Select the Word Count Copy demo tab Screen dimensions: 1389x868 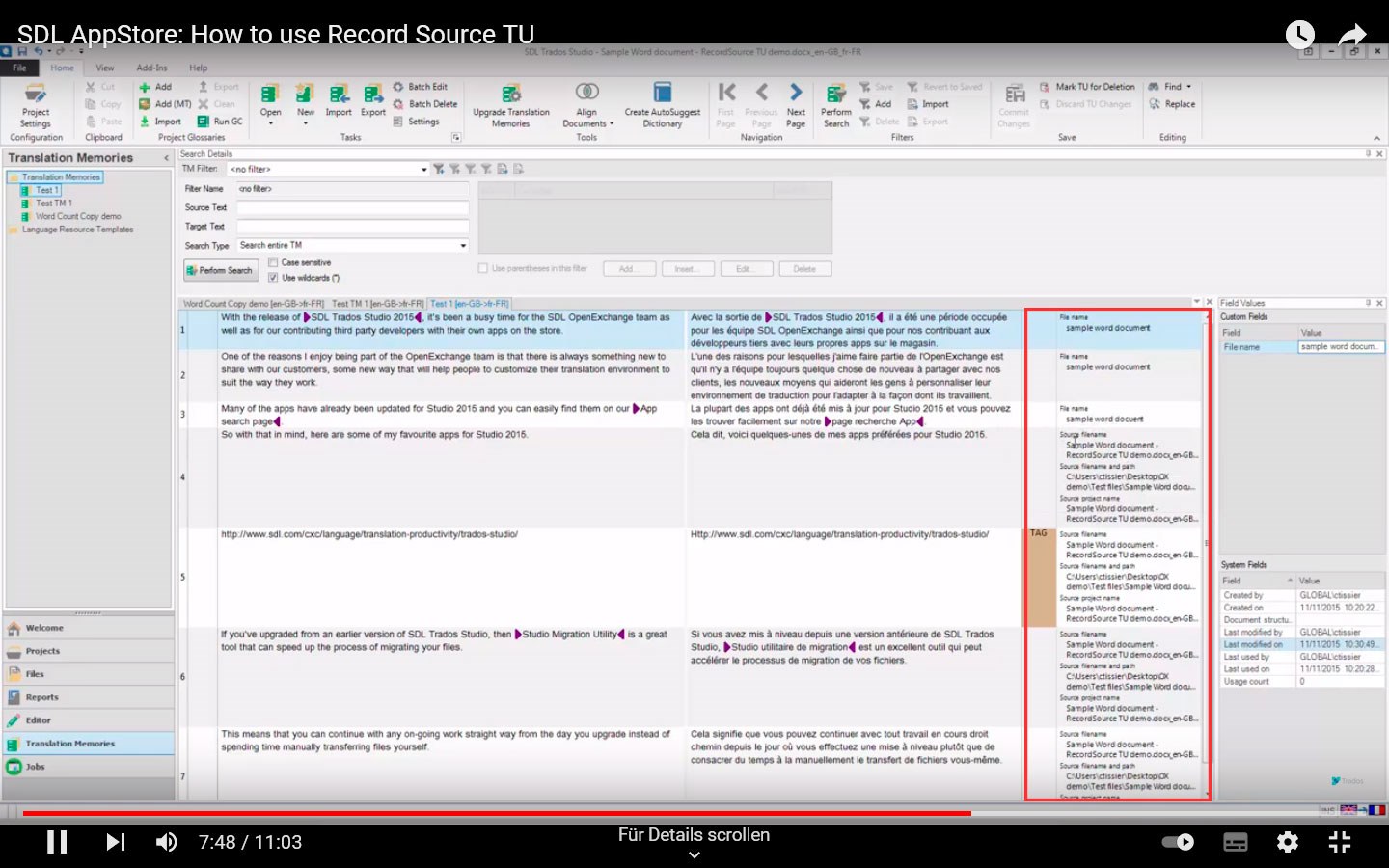[254, 303]
